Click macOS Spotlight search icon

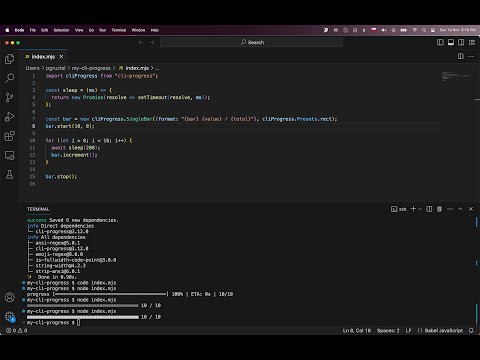click(x=424, y=30)
